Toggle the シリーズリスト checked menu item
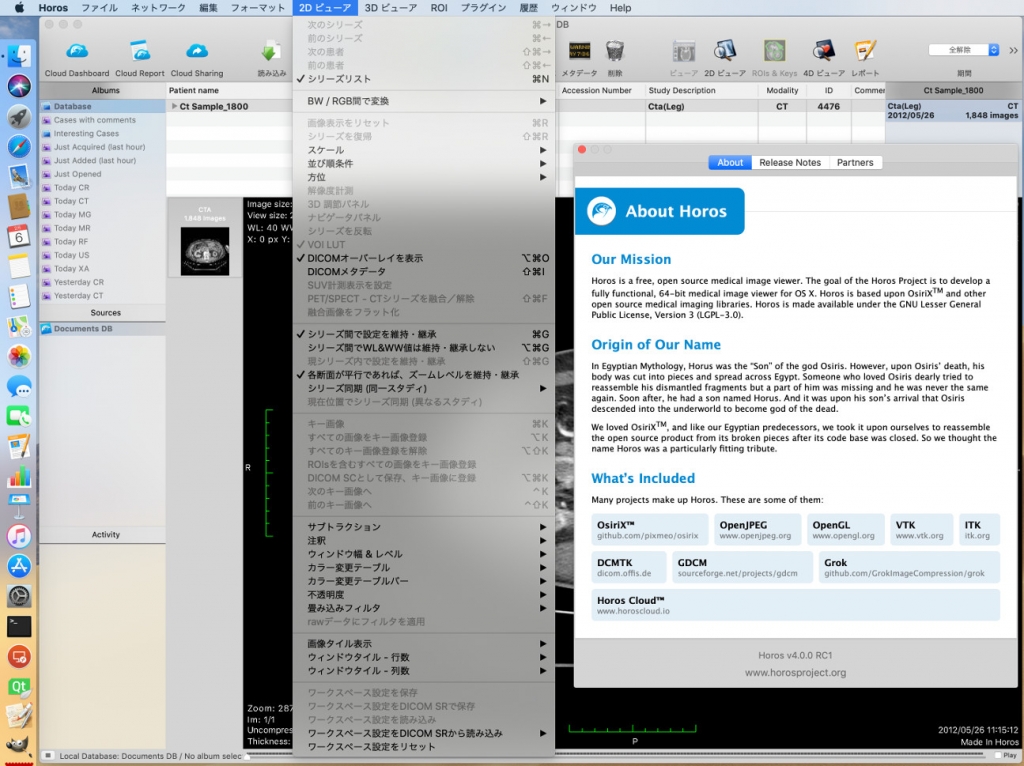The height and width of the screenshot is (766, 1024). (424, 79)
